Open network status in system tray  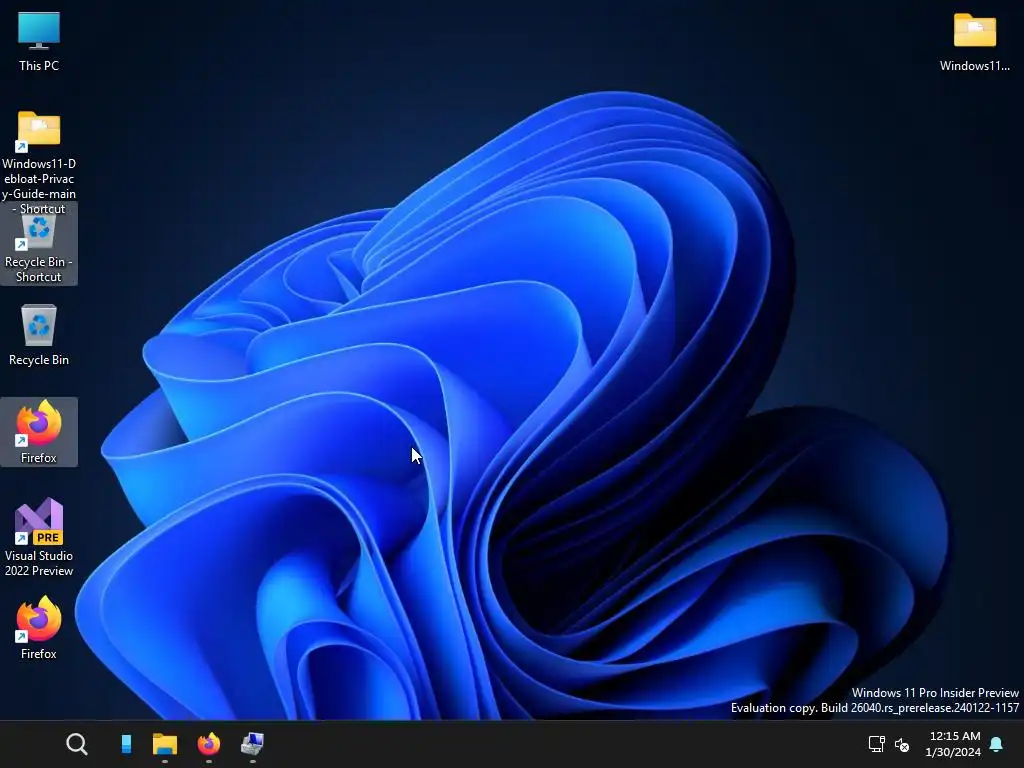[876, 744]
